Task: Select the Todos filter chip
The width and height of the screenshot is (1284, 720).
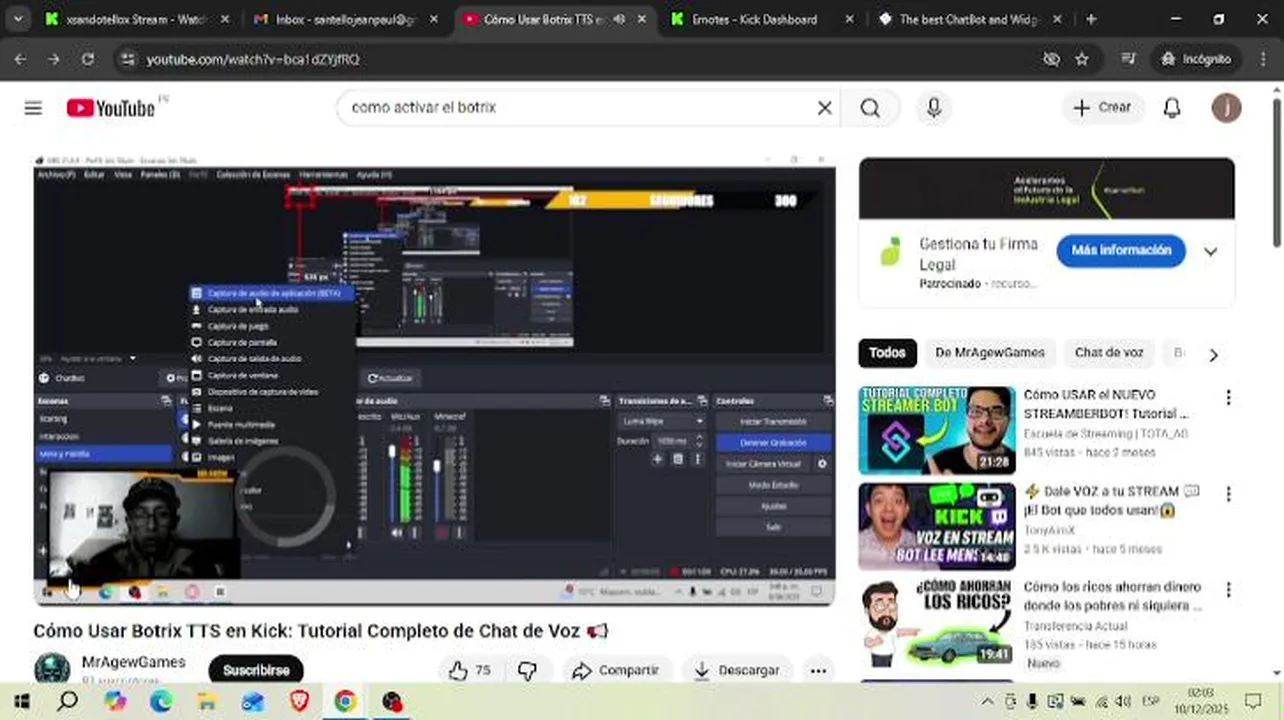Action: [x=887, y=353]
